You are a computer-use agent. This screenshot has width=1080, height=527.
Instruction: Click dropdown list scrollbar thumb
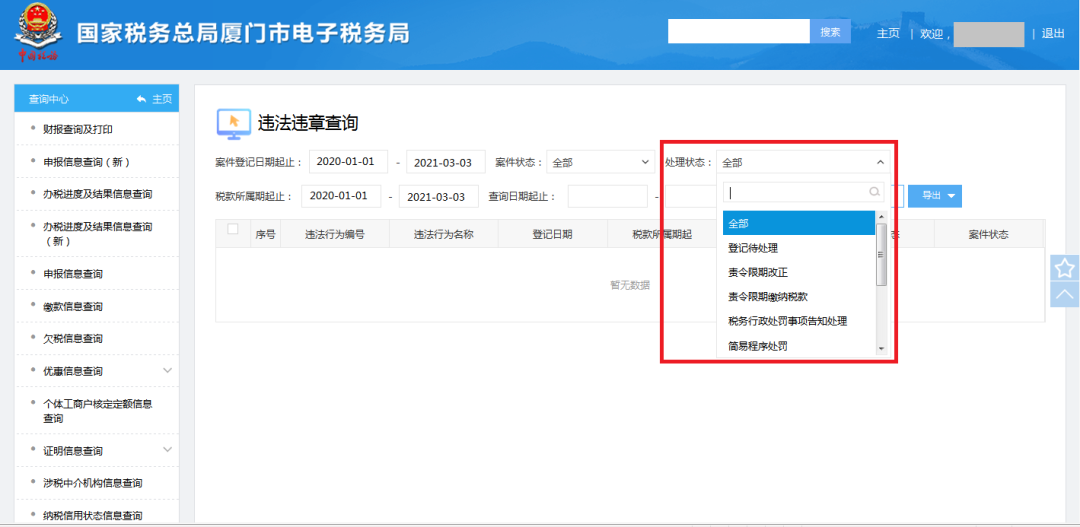881,254
